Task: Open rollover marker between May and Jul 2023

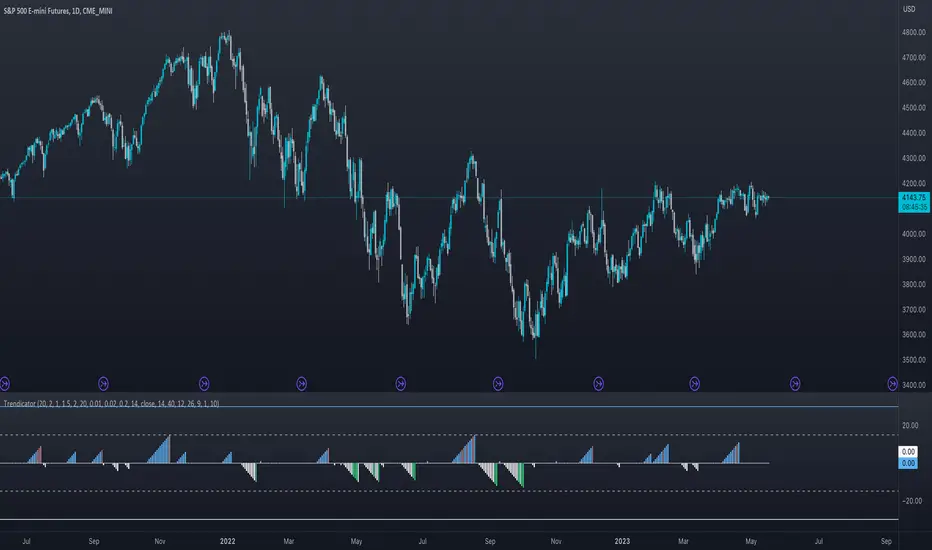Action: [795, 384]
